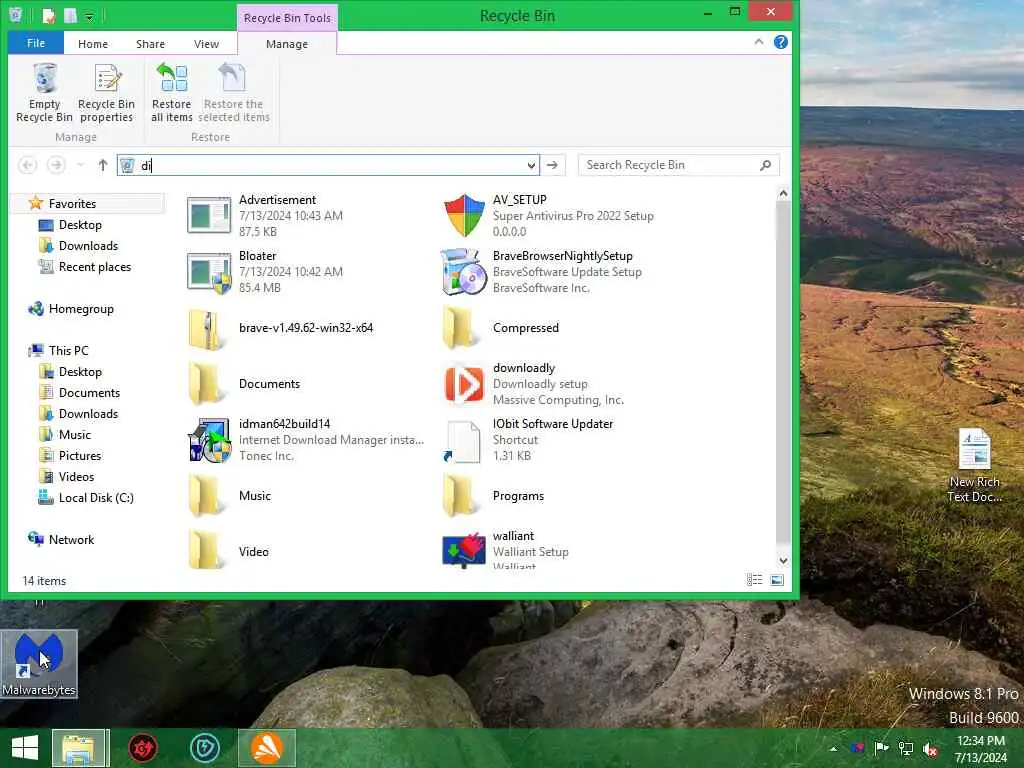Screen dimensions: 1024x768
Task: Open the Share ribbon tab
Action: tap(150, 44)
